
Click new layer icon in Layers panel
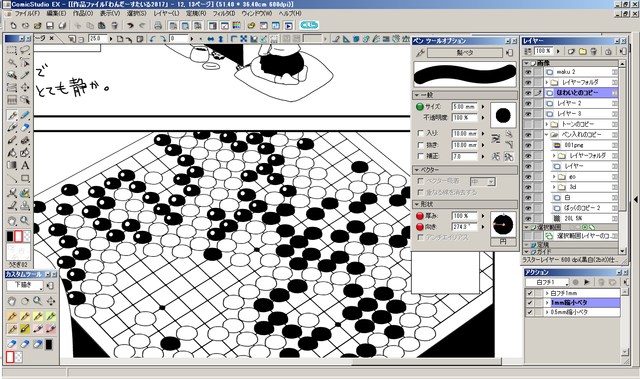(571, 51)
